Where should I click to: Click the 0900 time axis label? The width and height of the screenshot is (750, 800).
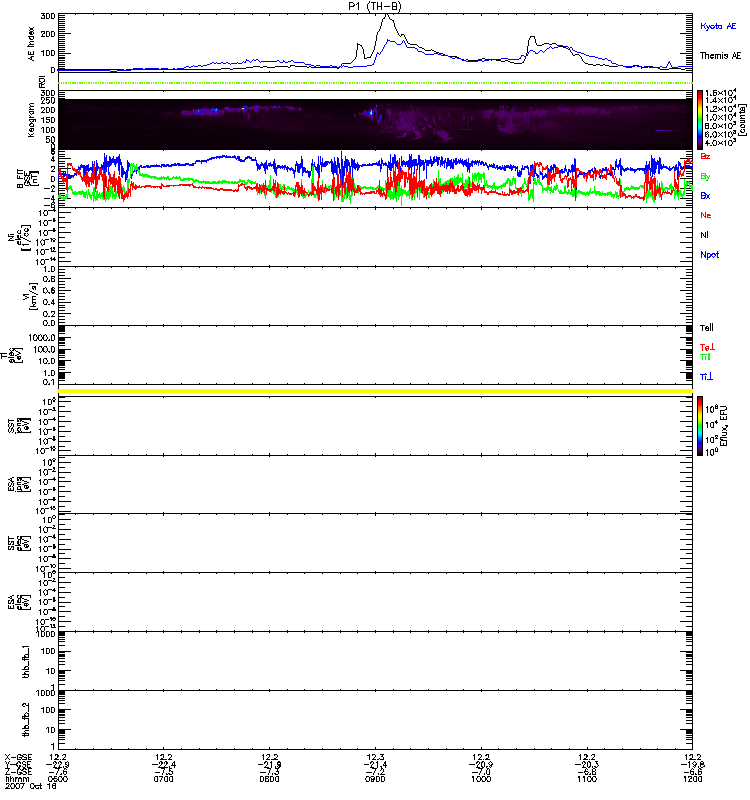tap(375, 779)
